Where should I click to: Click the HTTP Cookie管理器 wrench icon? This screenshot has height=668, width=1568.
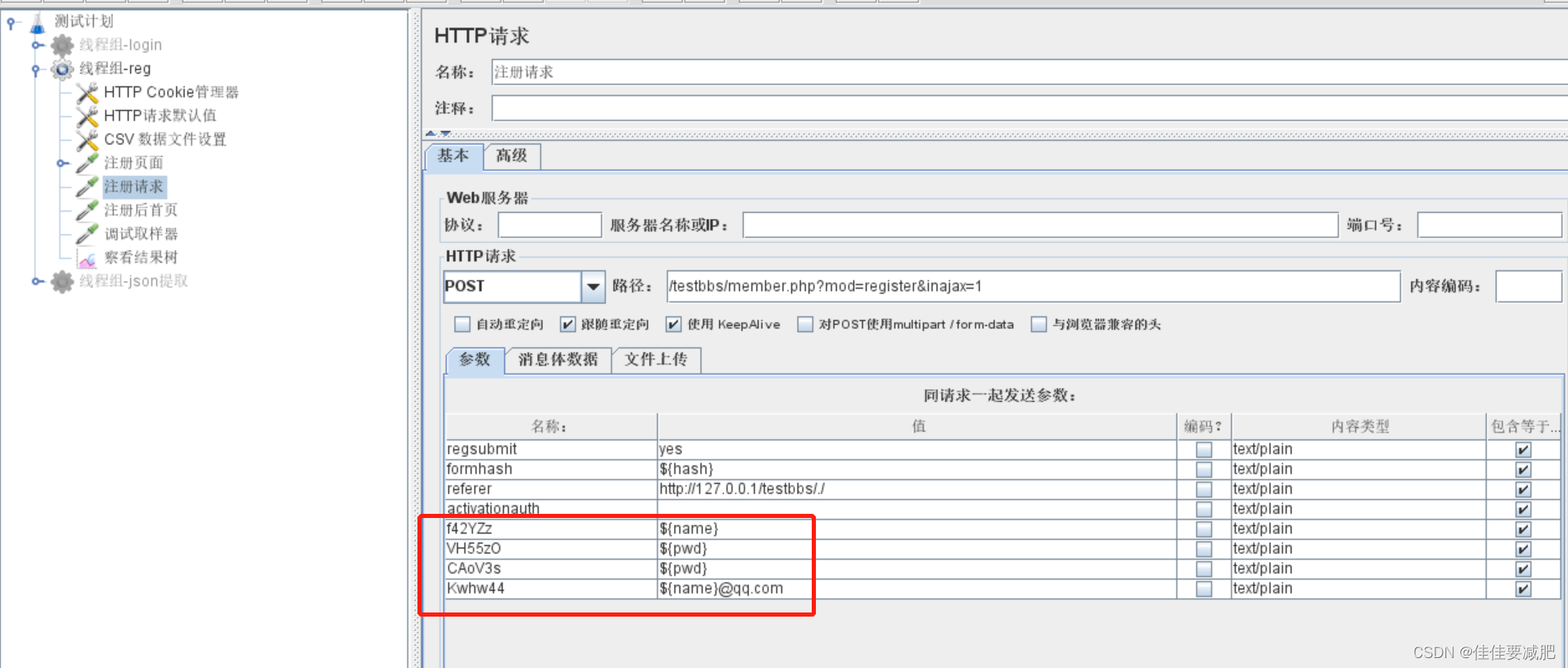pos(87,93)
